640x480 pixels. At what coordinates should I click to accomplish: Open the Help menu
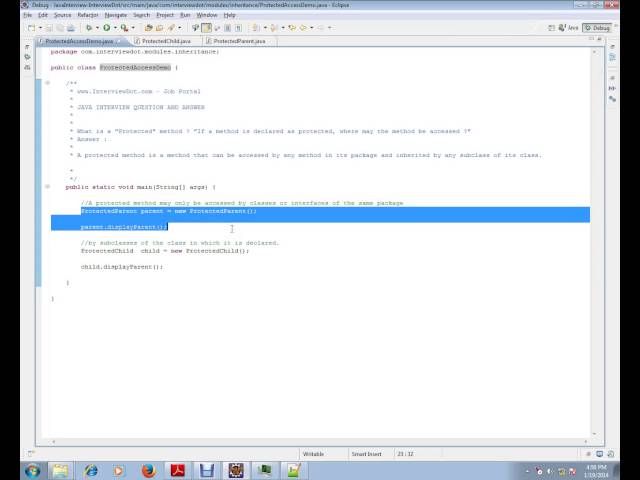click(229, 15)
